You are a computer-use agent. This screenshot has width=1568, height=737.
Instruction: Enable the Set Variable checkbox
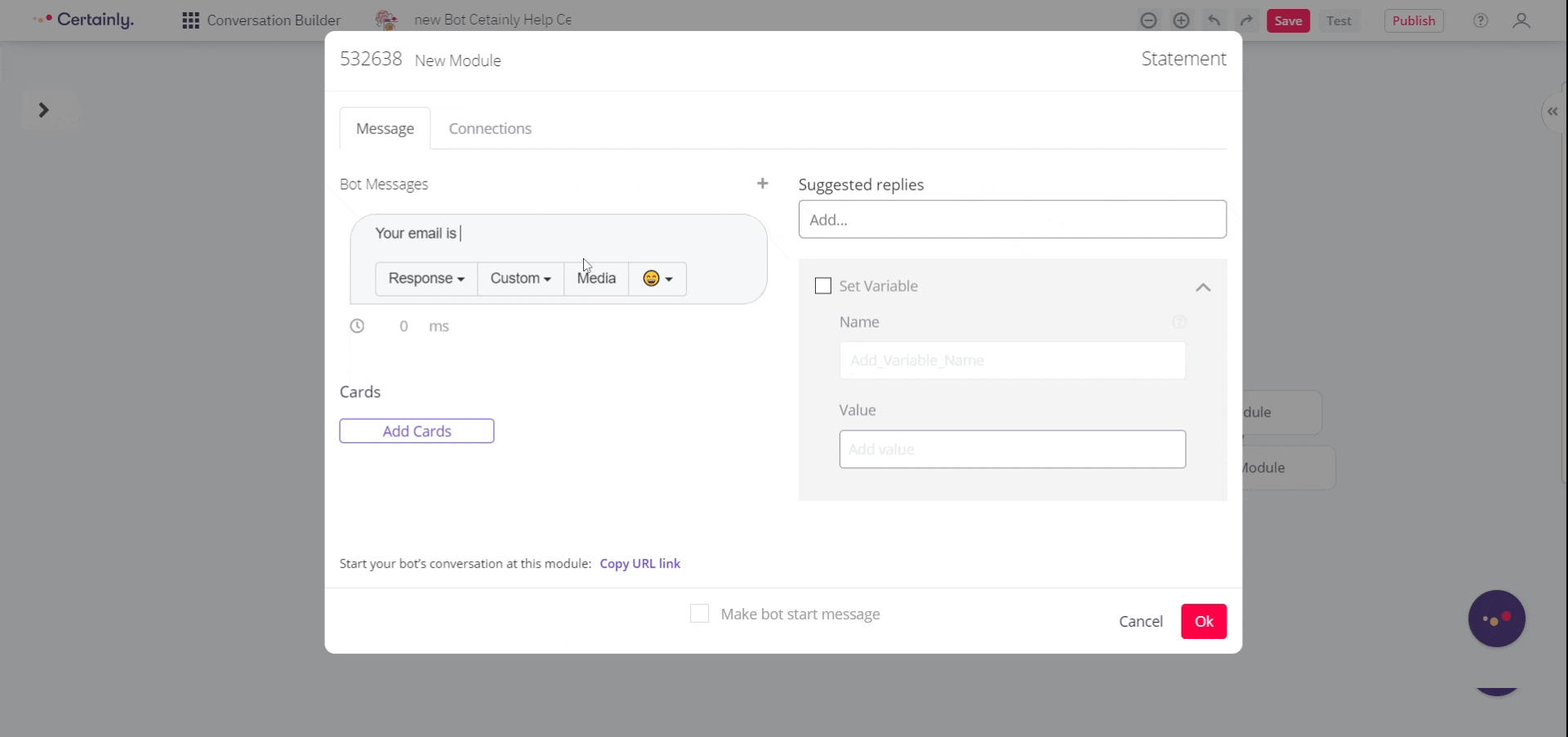(x=823, y=286)
